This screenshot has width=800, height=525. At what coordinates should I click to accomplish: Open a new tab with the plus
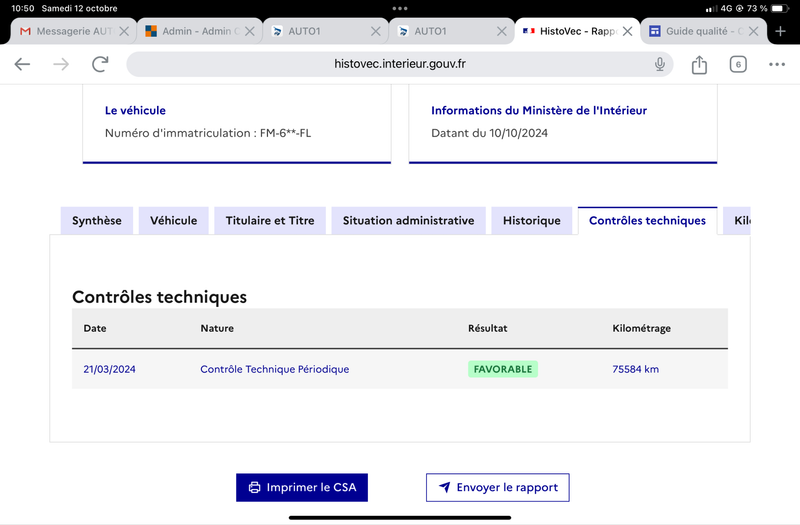(x=780, y=31)
